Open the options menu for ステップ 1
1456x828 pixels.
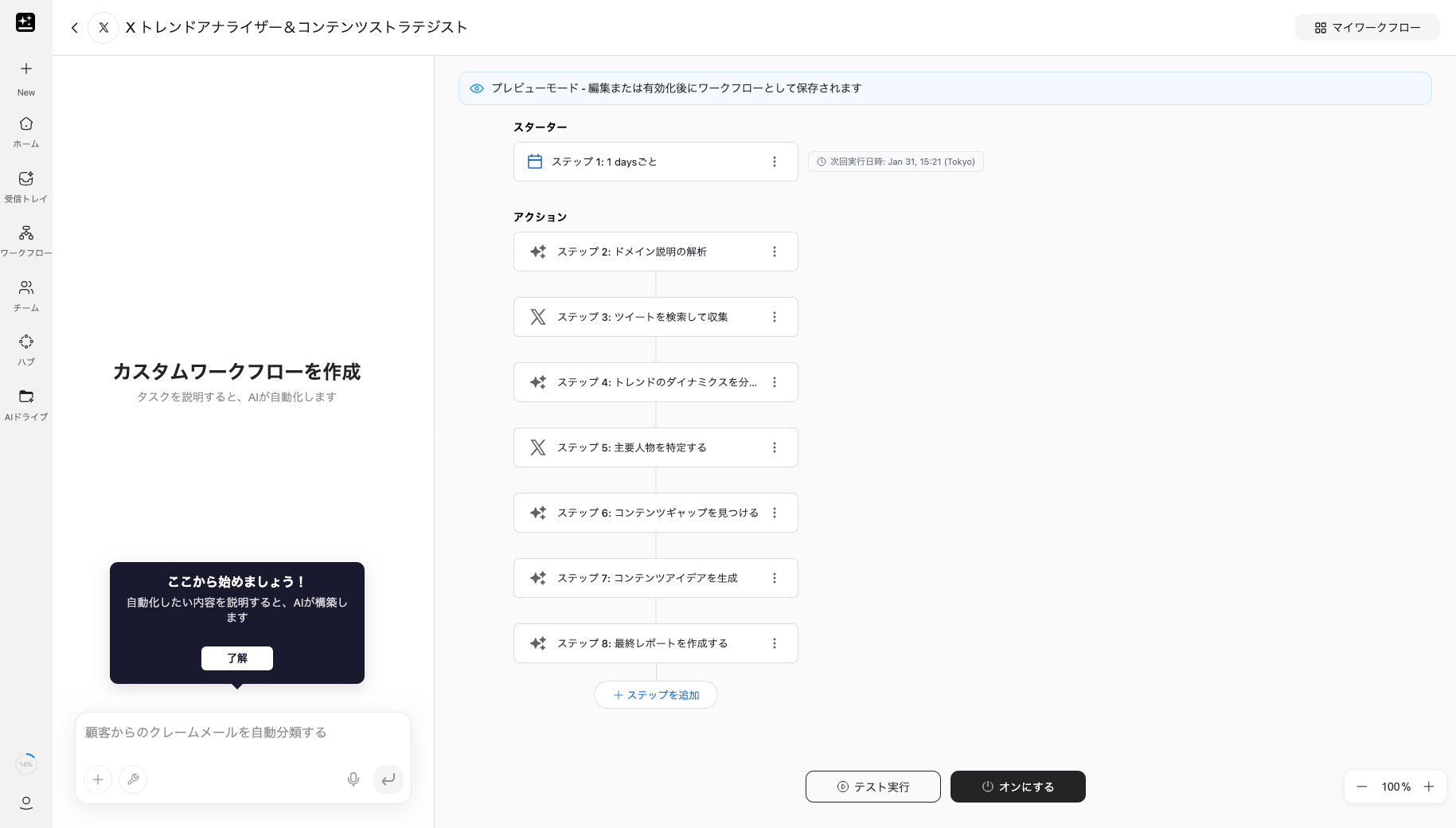click(775, 162)
